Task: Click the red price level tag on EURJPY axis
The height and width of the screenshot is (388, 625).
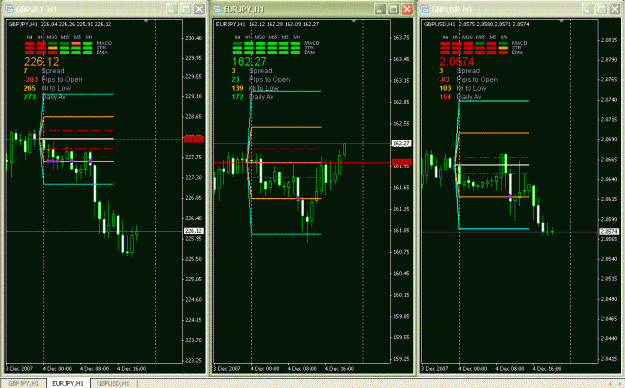Action: pos(402,162)
